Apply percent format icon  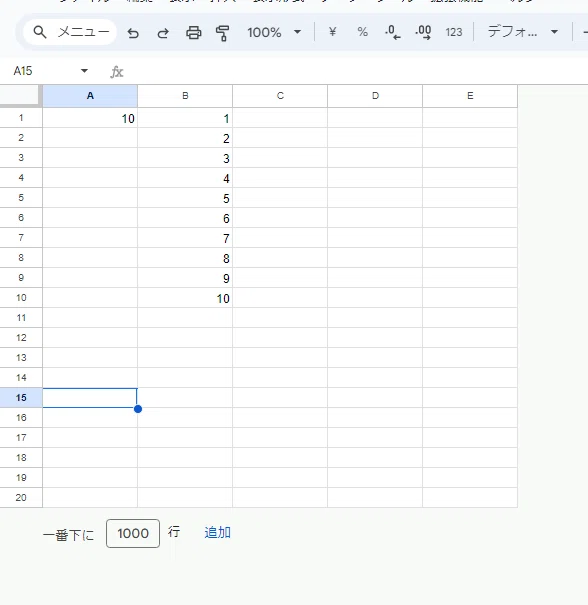362,32
